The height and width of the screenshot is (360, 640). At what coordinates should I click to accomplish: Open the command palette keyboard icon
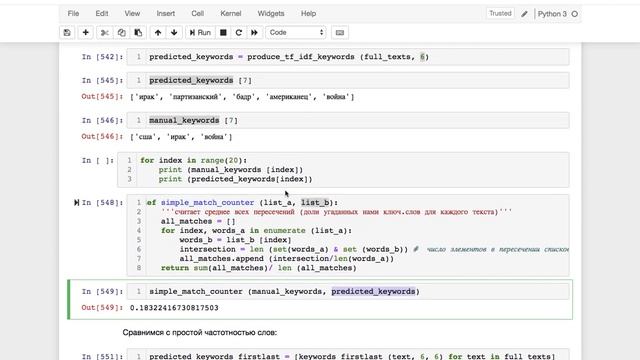340,33
